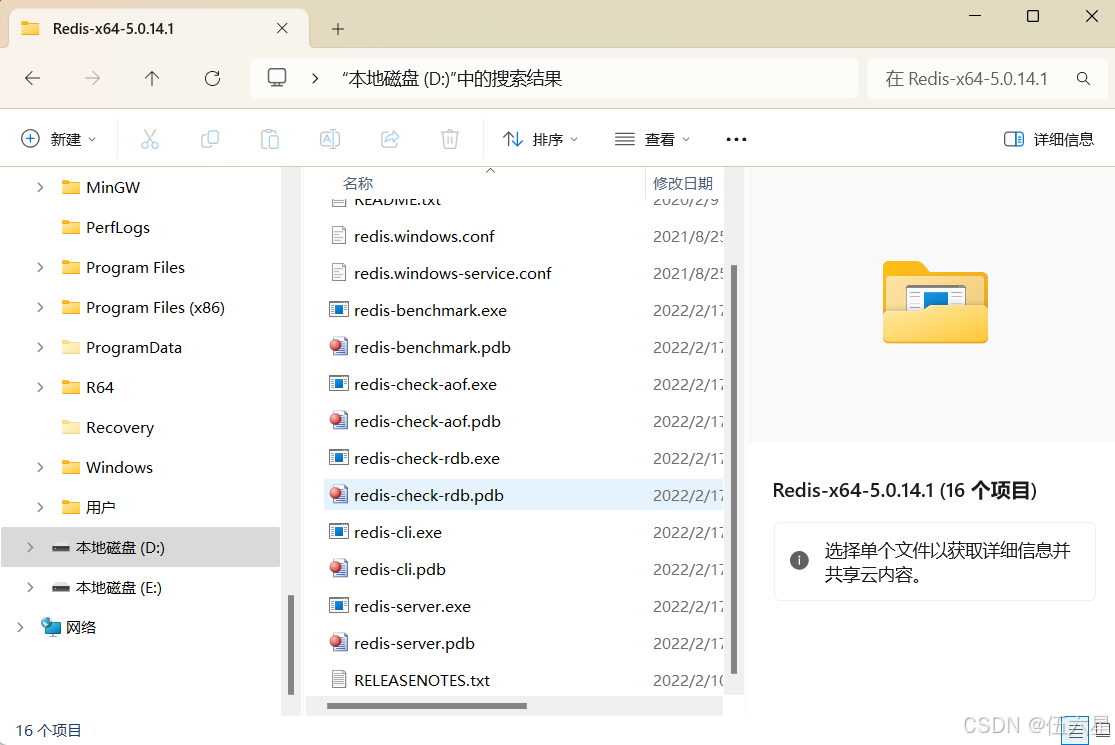Screen dimensions: 1115x745
Task: Navigate forward with forward arrow
Action: click(92, 78)
